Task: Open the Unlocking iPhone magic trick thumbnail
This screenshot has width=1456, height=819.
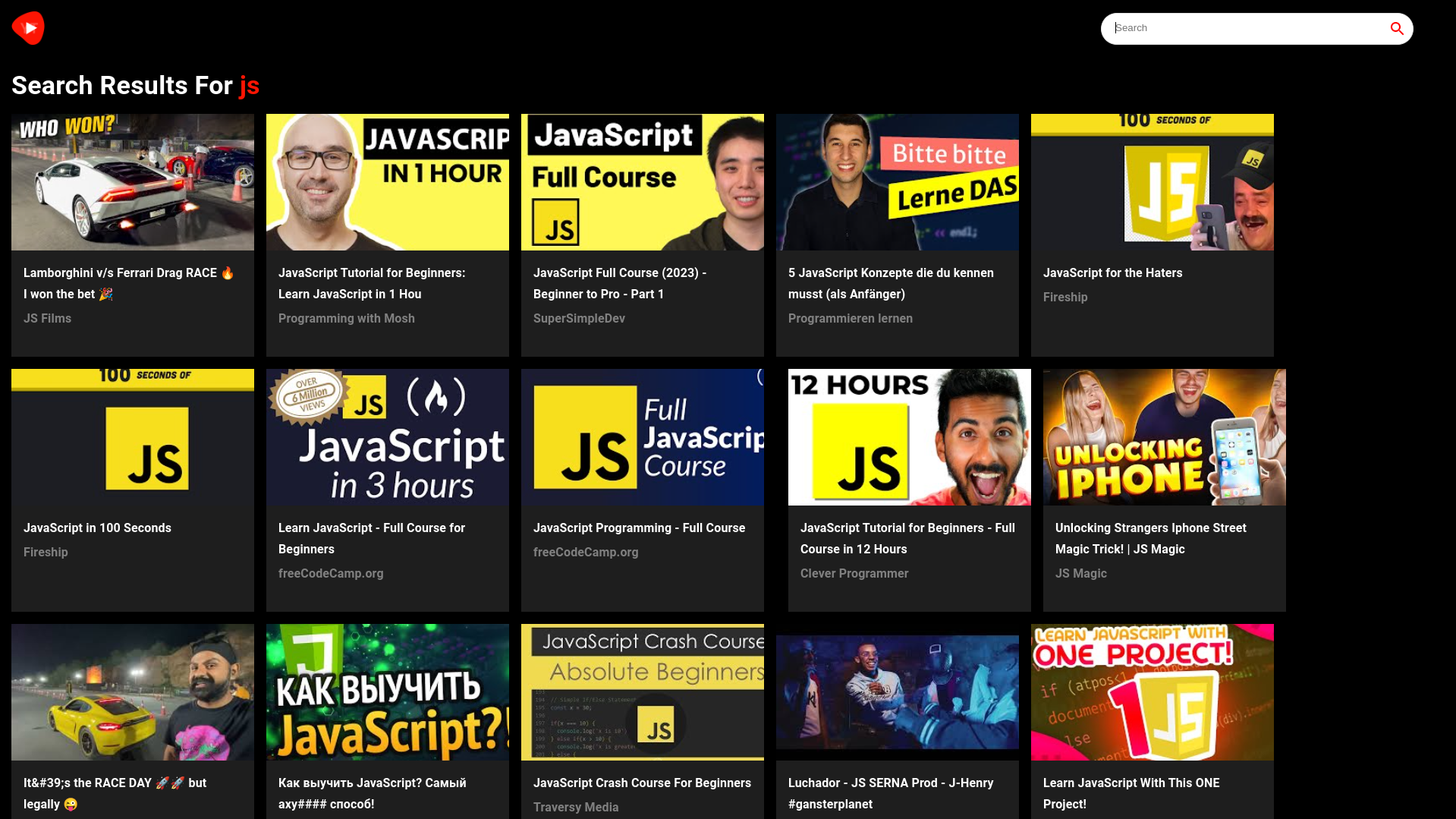Action: pyautogui.click(x=1164, y=437)
